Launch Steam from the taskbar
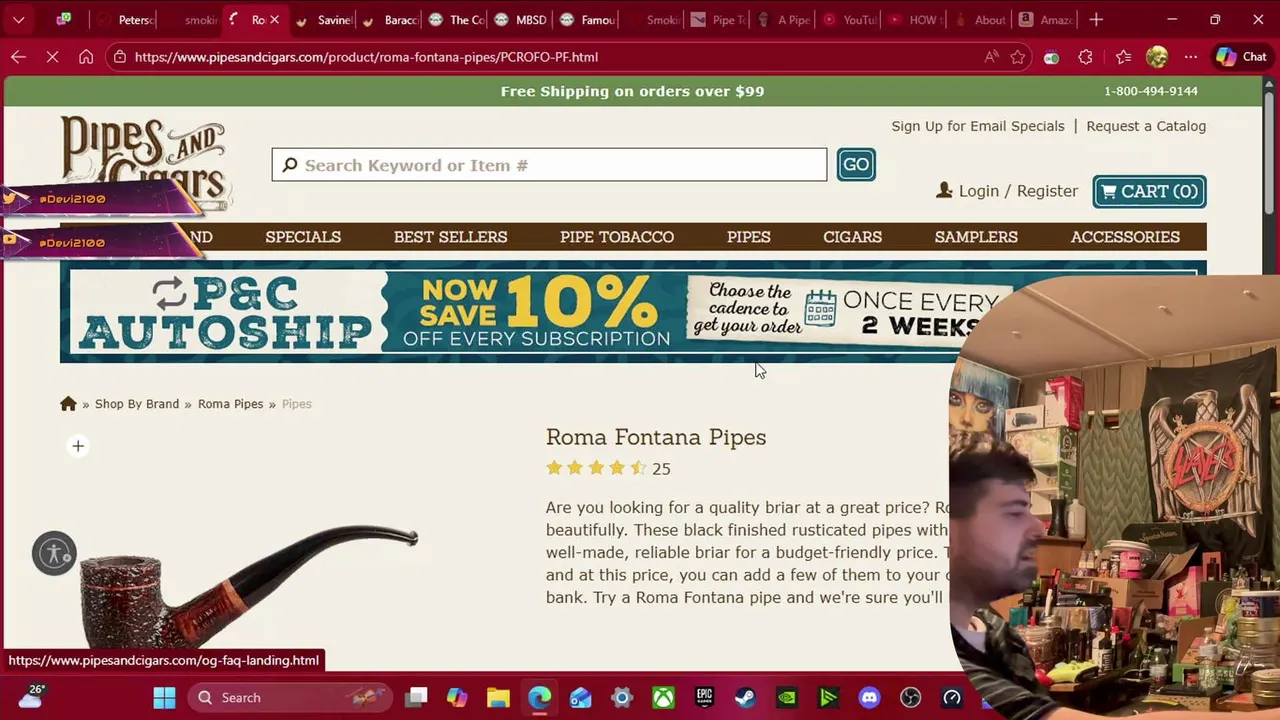The width and height of the screenshot is (1280, 720). pyautogui.click(x=745, y=697)
